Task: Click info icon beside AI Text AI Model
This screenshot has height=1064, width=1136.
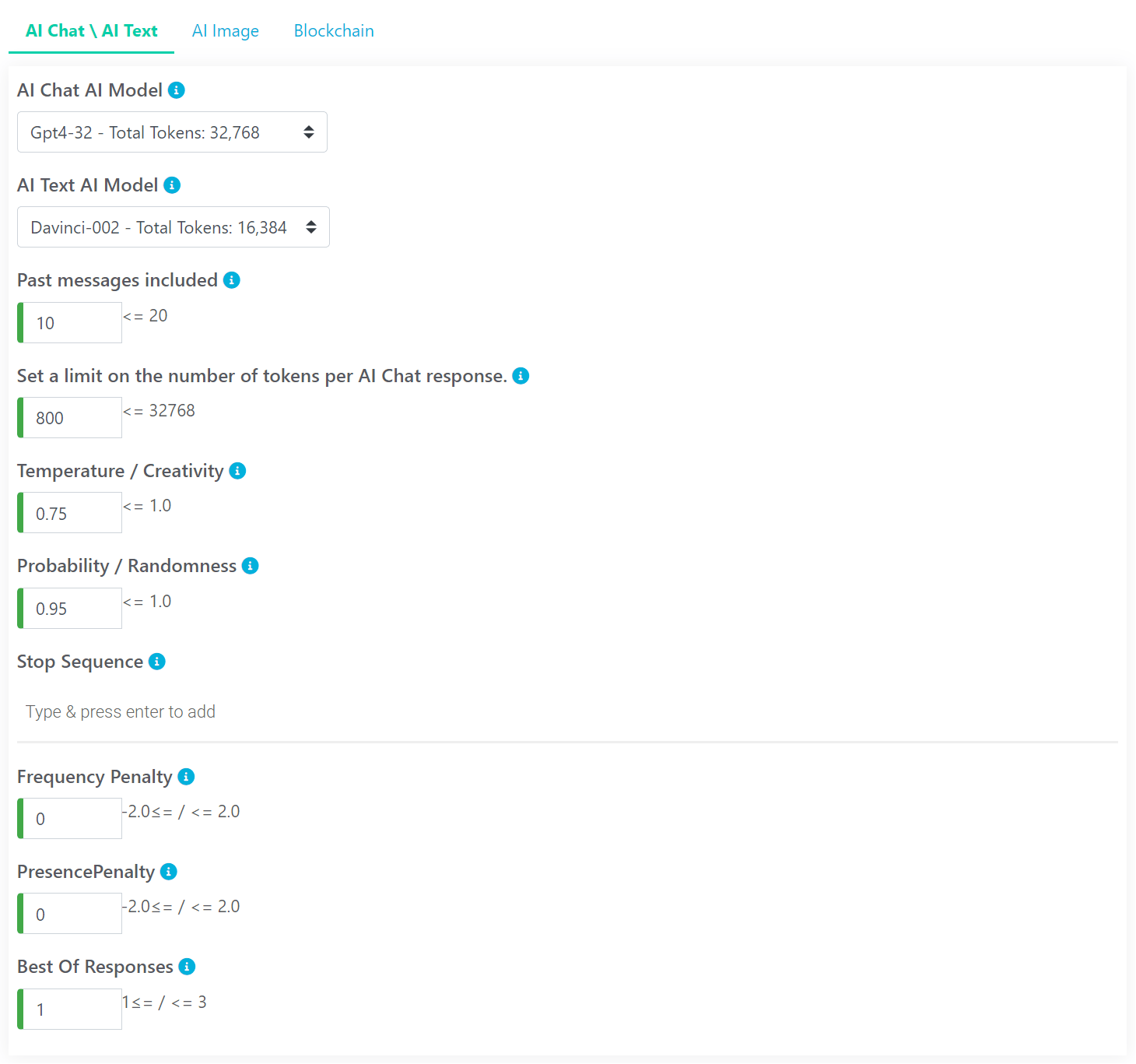Action: pyautogui.click(x=172, y=185)
